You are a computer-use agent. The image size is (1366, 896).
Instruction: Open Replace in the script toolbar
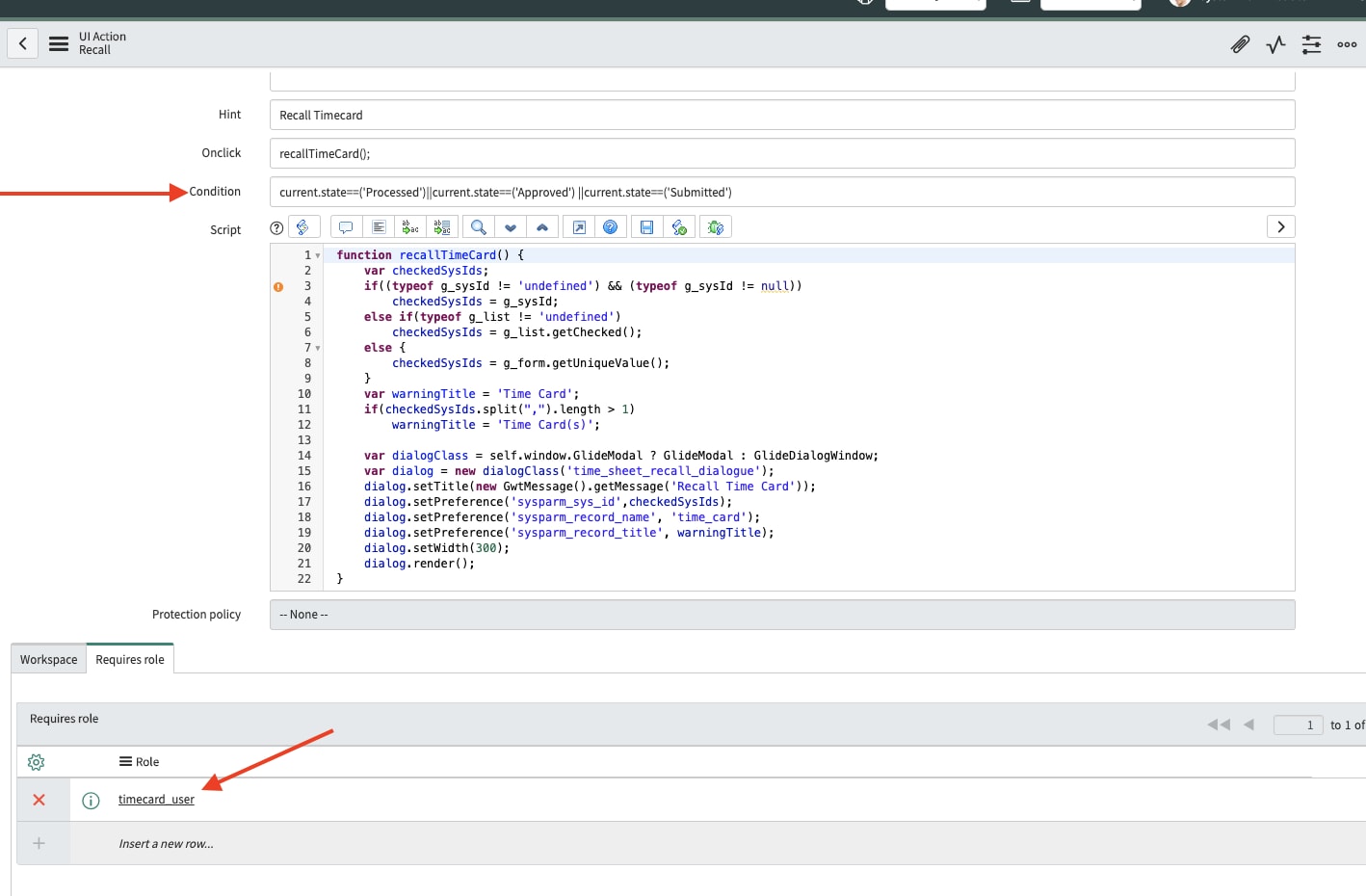click(410, 227)
